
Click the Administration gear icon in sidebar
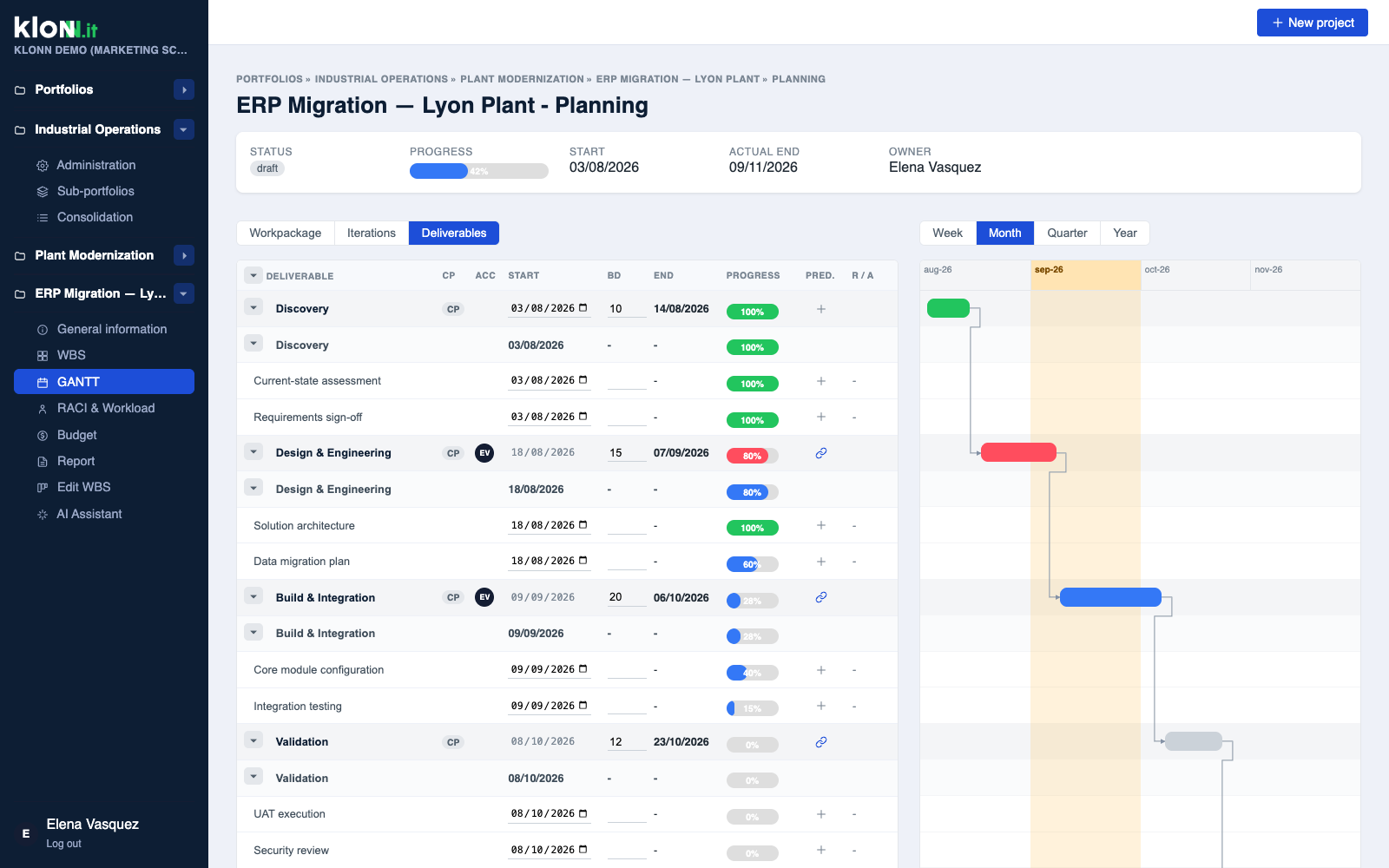42,165
